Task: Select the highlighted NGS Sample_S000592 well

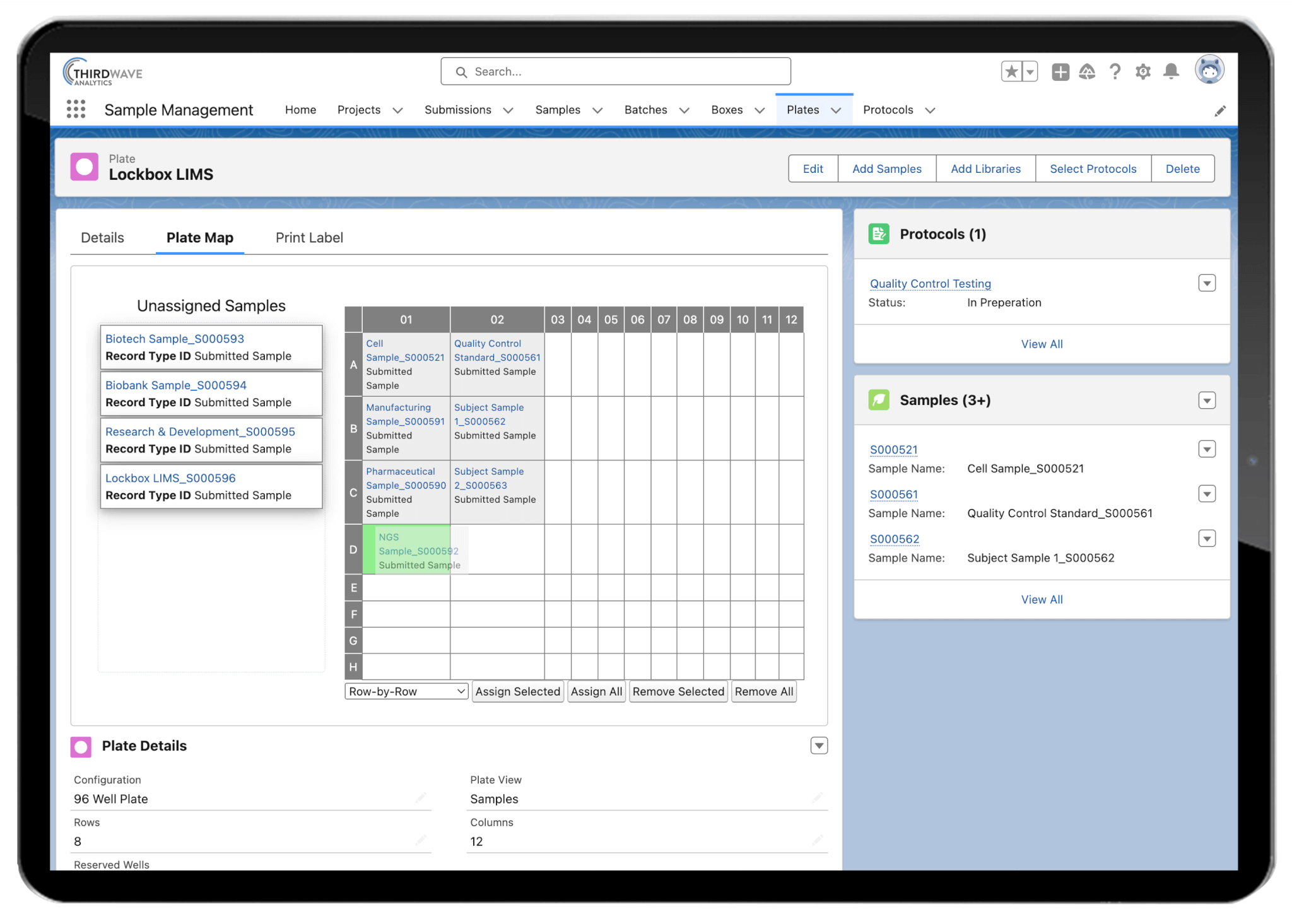Action: (406, 550)
